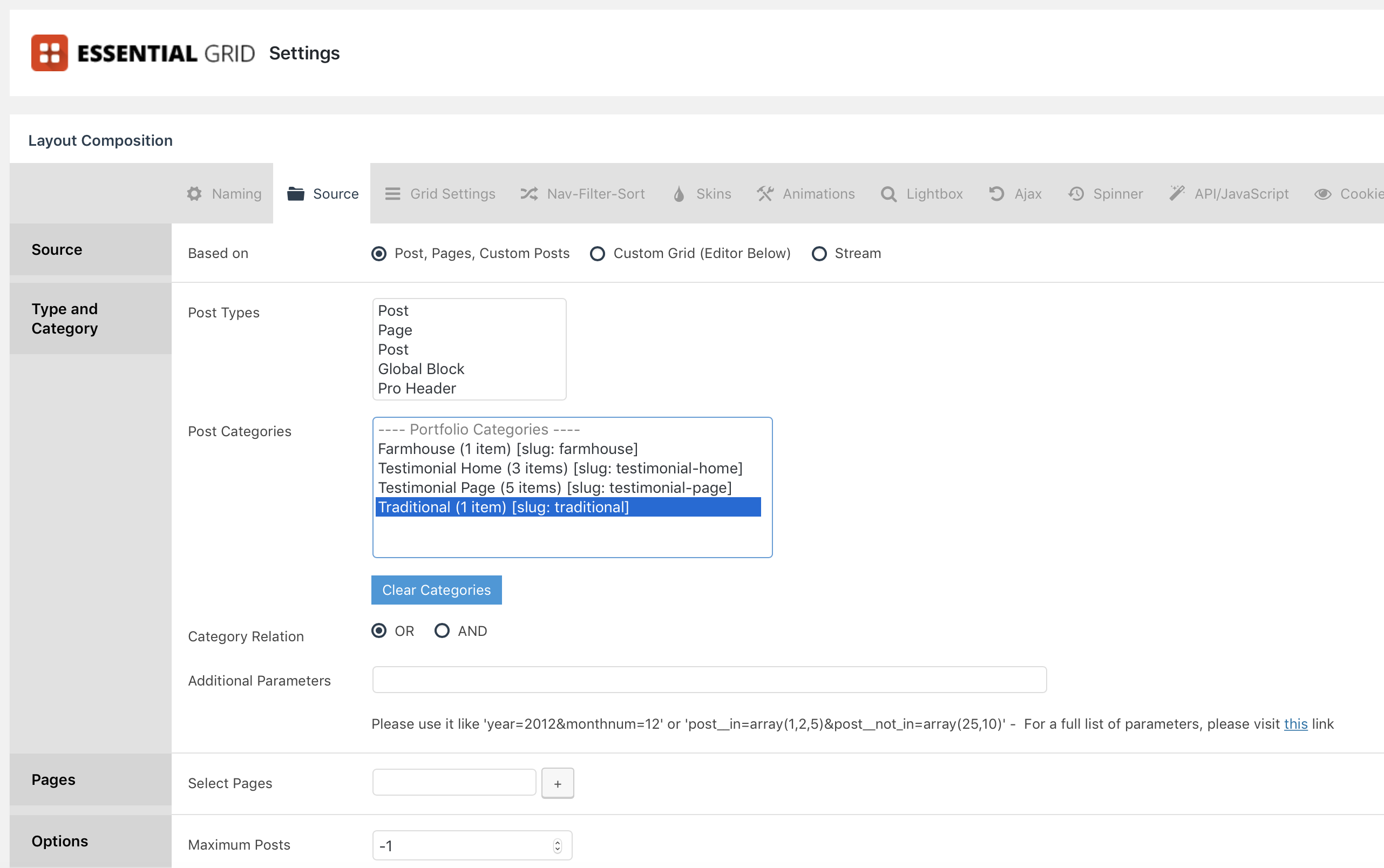1384x868 pixels.
Task: Set Category Relation to AND
Action: (442, 631)
